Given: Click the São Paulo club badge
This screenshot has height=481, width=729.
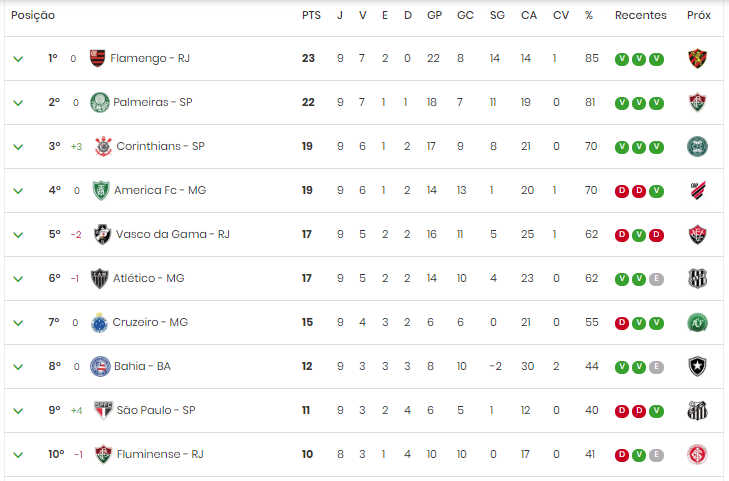Looking at the screenshot, I should point(103,410).
